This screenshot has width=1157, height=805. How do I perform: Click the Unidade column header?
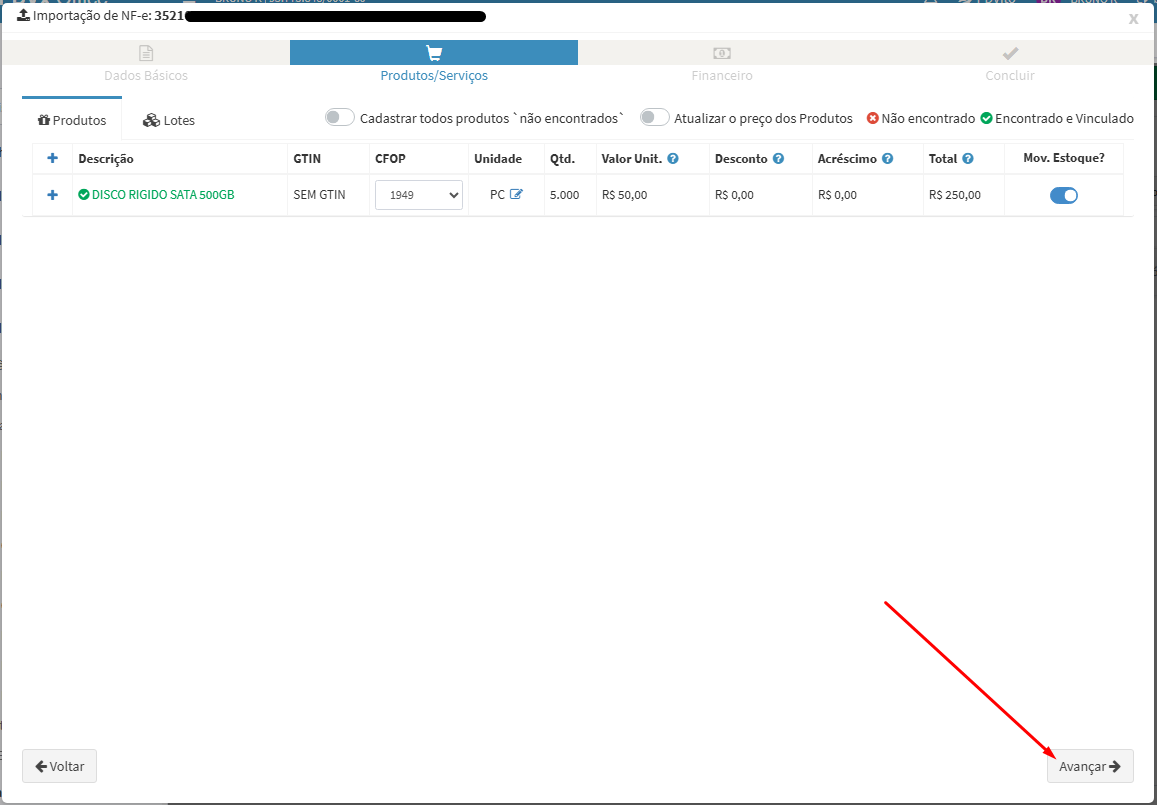click(498, 159)
